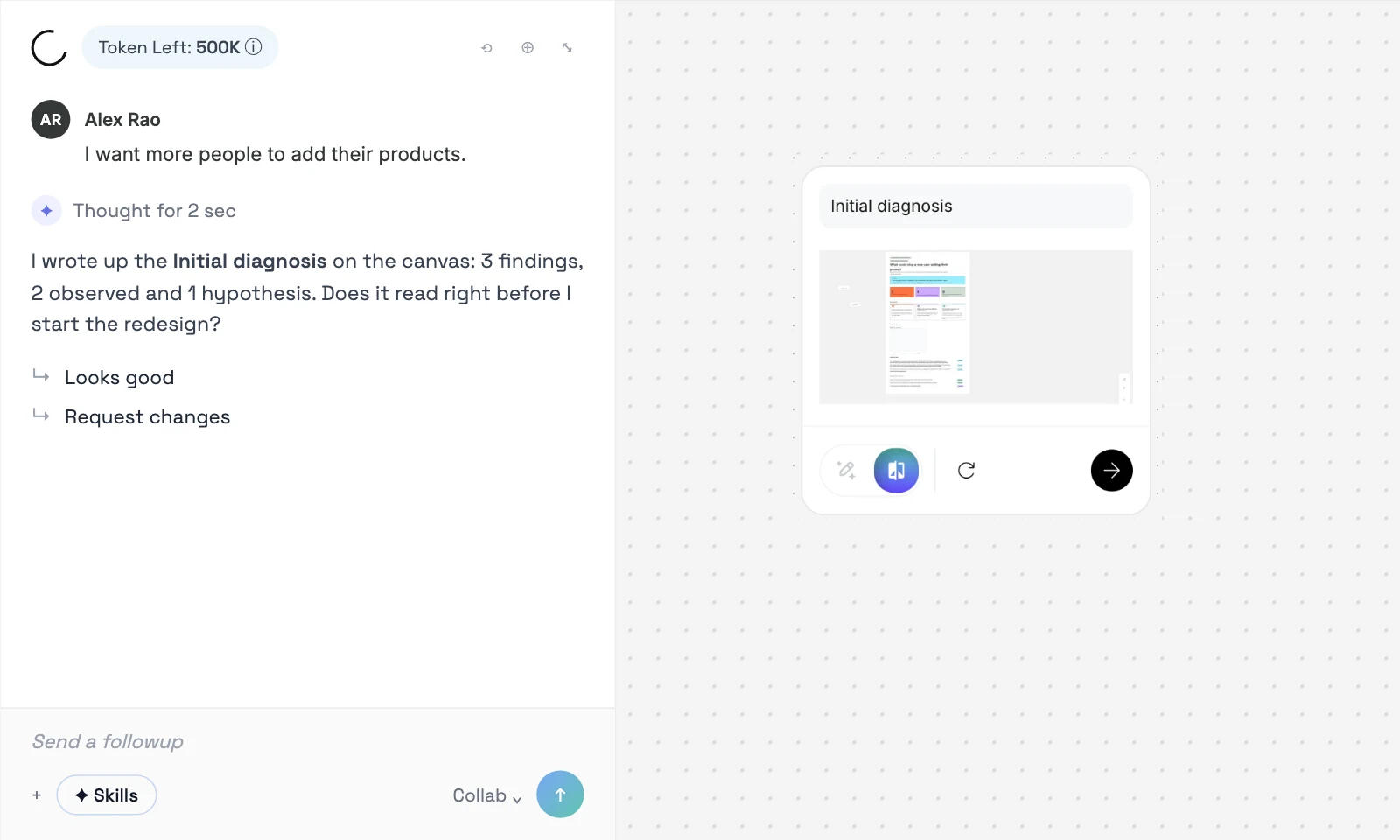Open the Skills button

[107, 795]
